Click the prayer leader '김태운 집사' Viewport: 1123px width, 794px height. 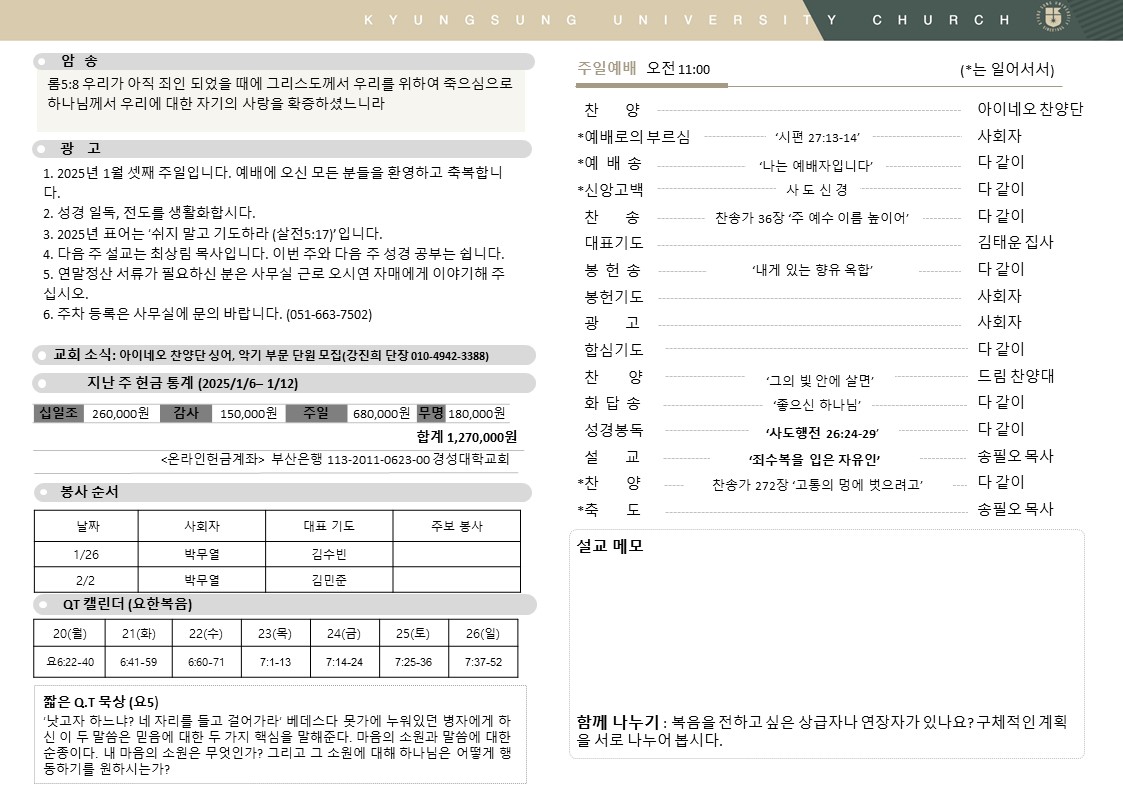(x=1016, y=243)
